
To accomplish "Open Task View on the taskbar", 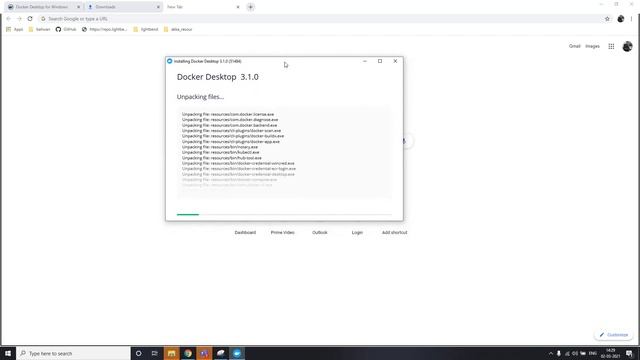I will (154, 353).
